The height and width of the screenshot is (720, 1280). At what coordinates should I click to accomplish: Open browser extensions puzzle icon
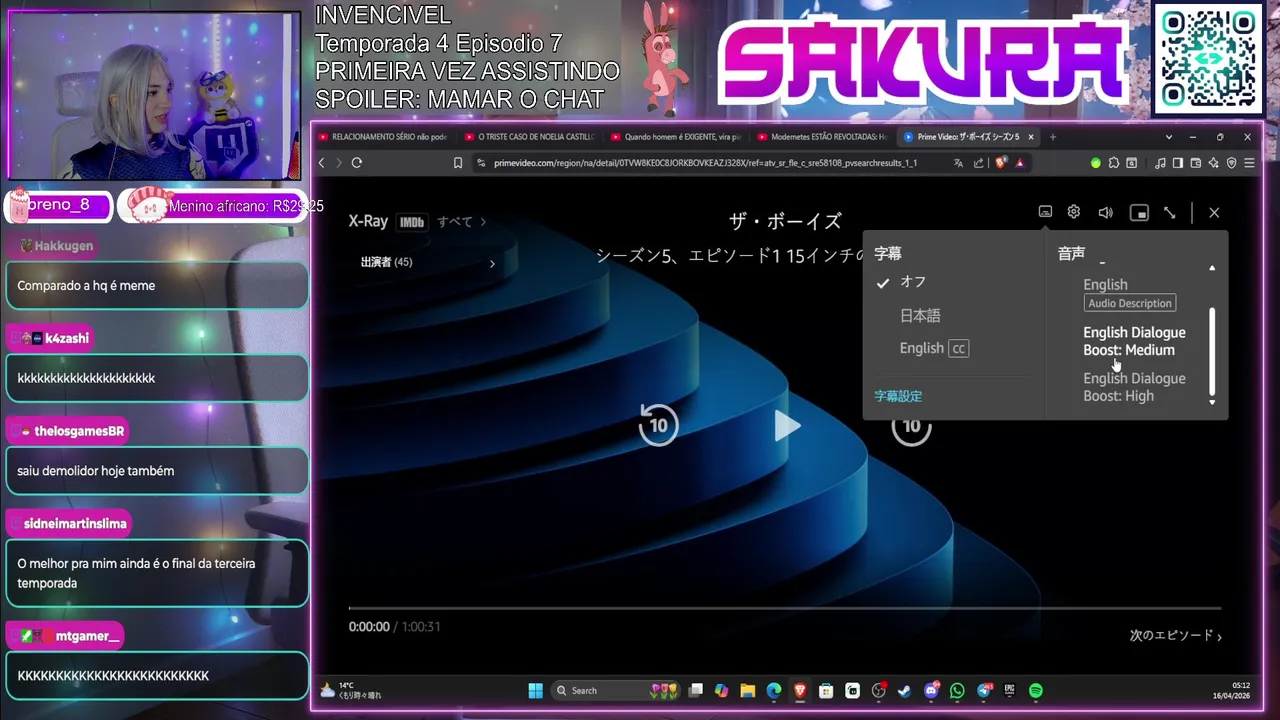point(1113,163)
